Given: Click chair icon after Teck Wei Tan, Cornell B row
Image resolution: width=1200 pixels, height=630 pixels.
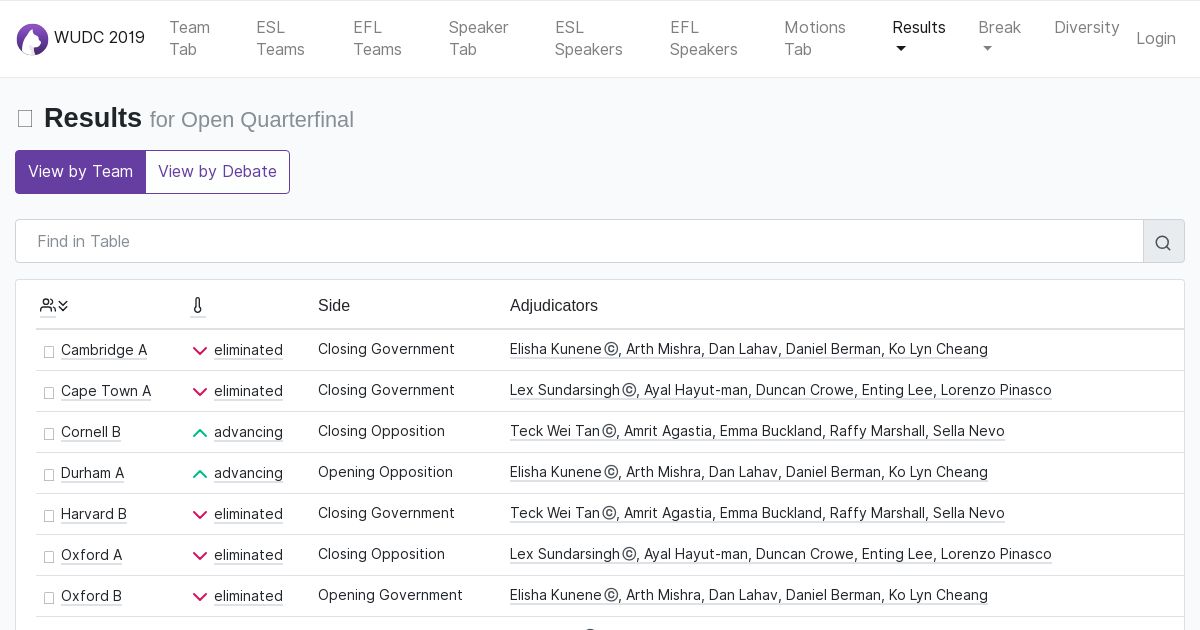Looking at the screenshot, I should [x=609, y=432].
